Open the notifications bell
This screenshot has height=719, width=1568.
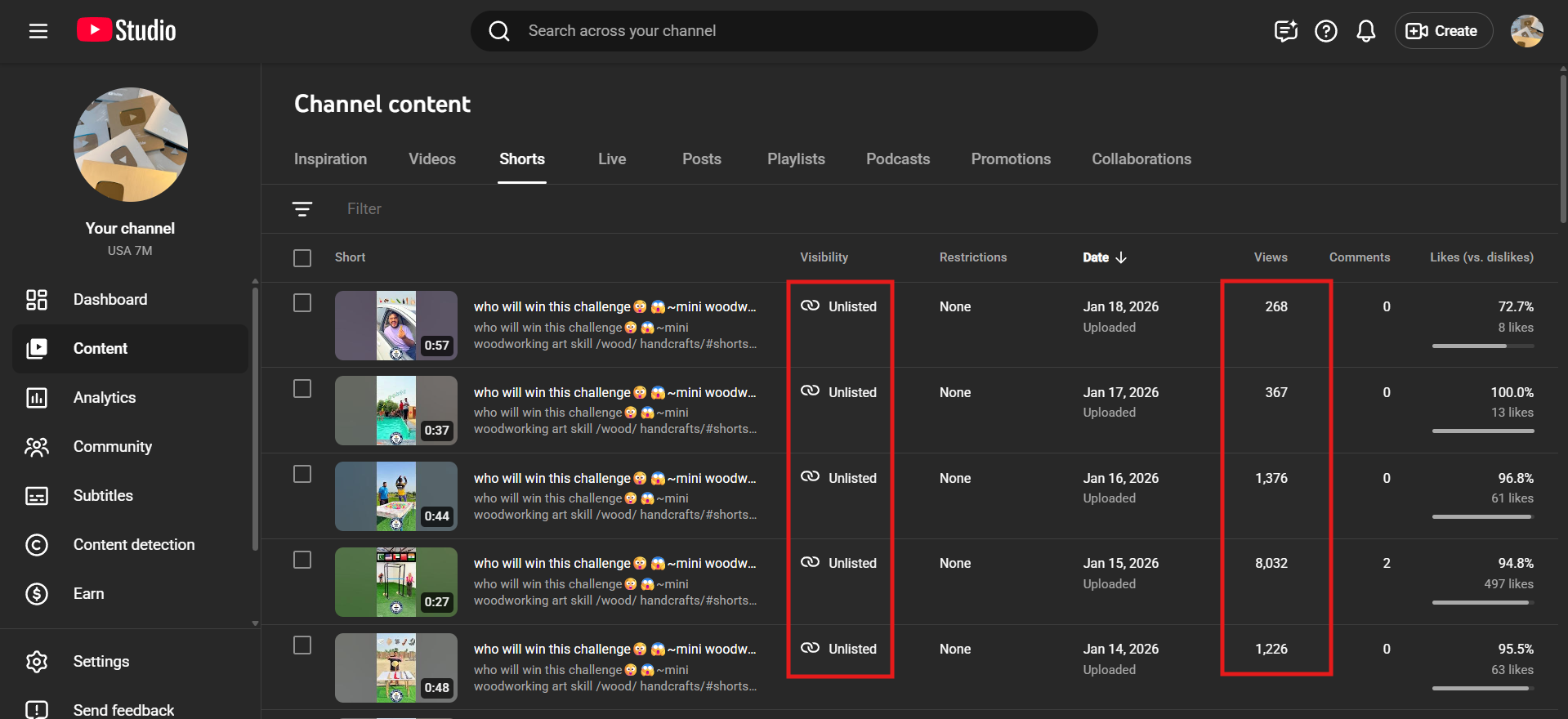pos(1365,31)
